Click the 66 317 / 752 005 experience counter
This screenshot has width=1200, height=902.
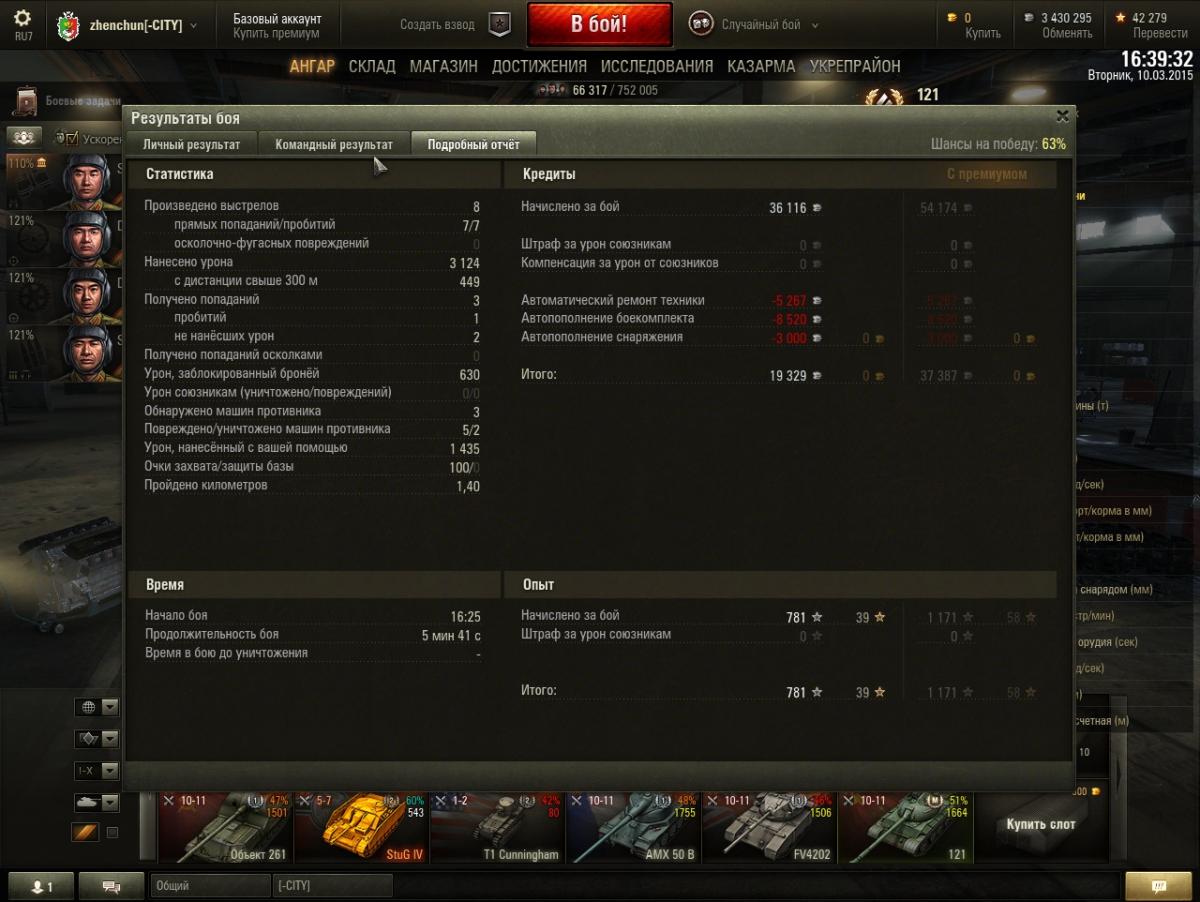[614, 90]
